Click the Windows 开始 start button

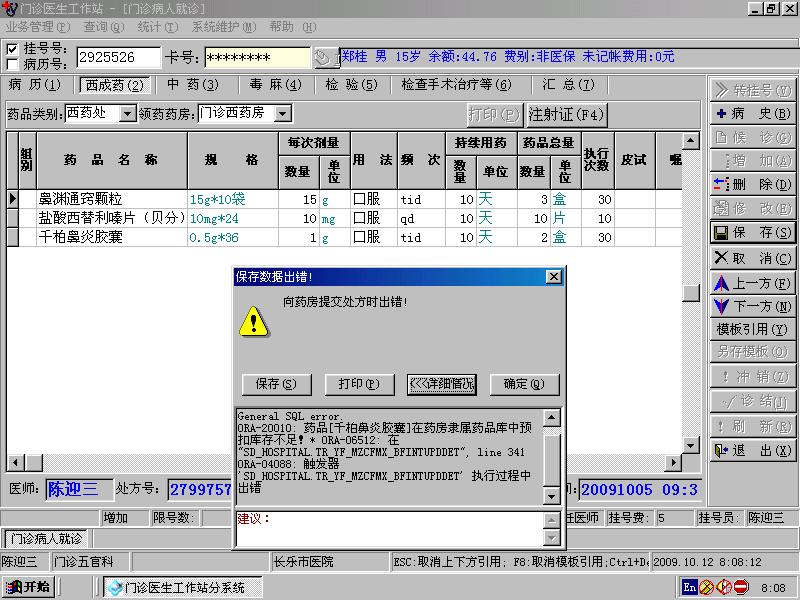coord(29,587)
